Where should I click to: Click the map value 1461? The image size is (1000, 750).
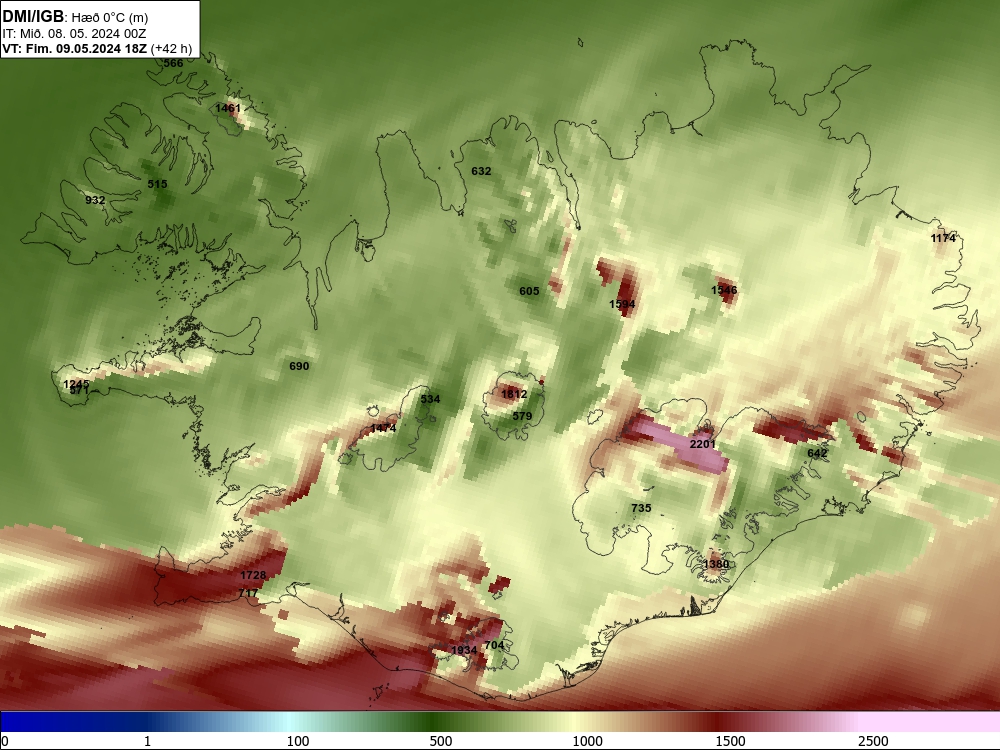pos(228,108)
